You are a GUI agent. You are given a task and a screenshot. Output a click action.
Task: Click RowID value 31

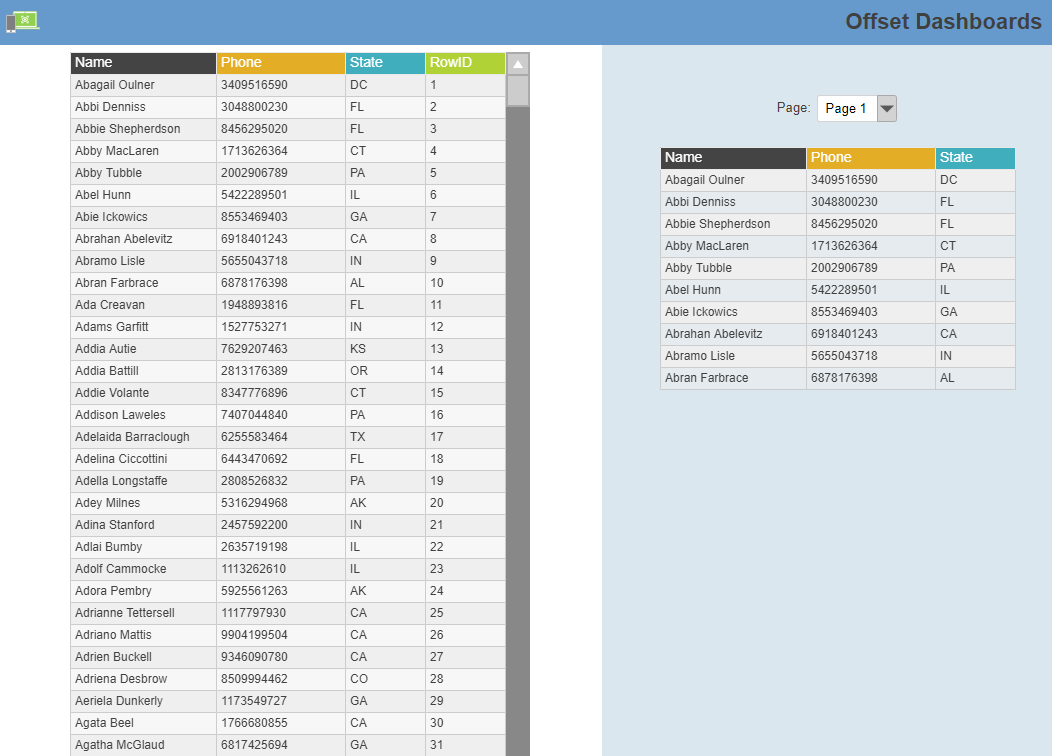437,745
